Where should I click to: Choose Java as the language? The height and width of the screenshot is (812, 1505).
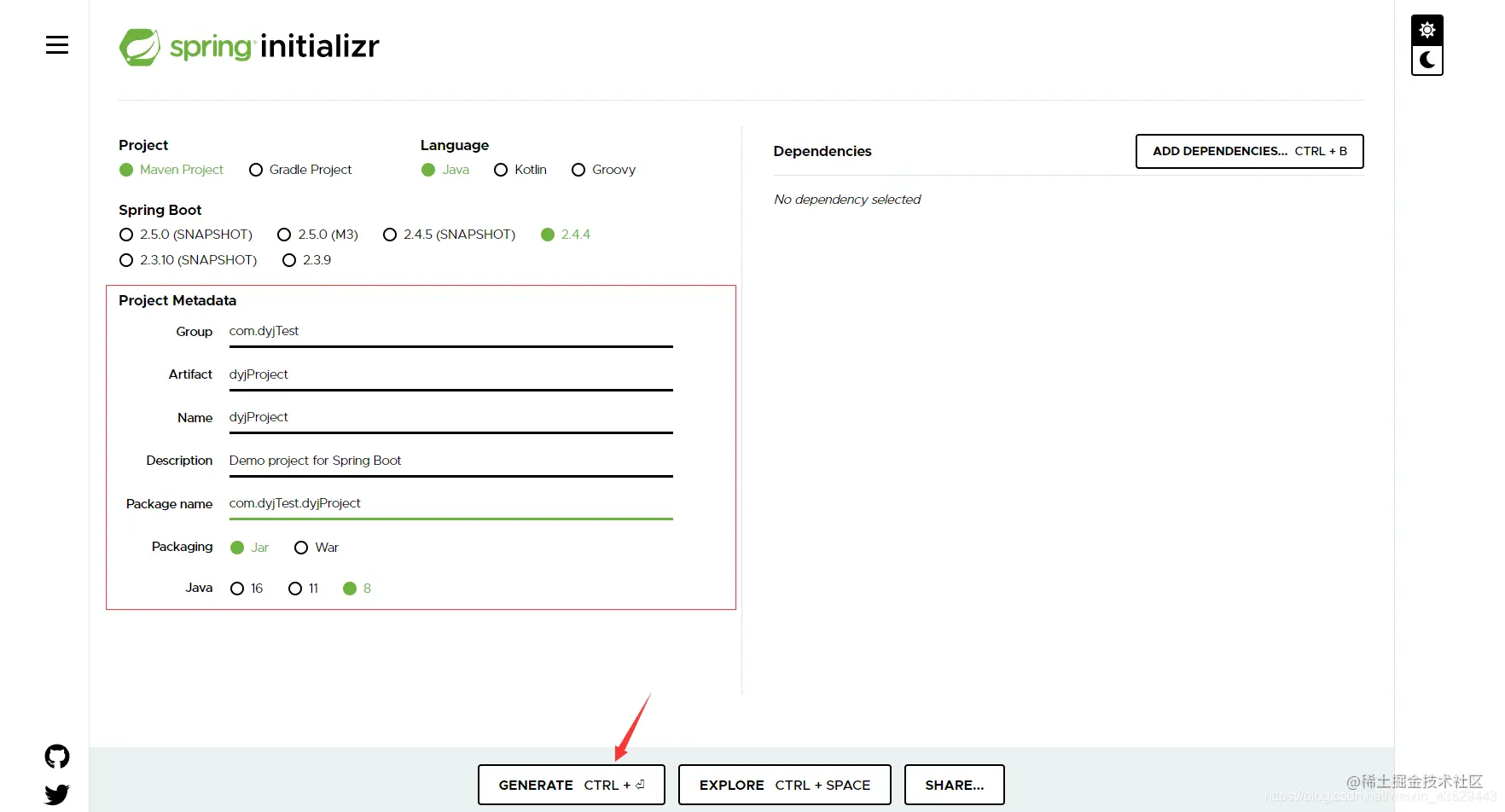click(x=445, y=170)
